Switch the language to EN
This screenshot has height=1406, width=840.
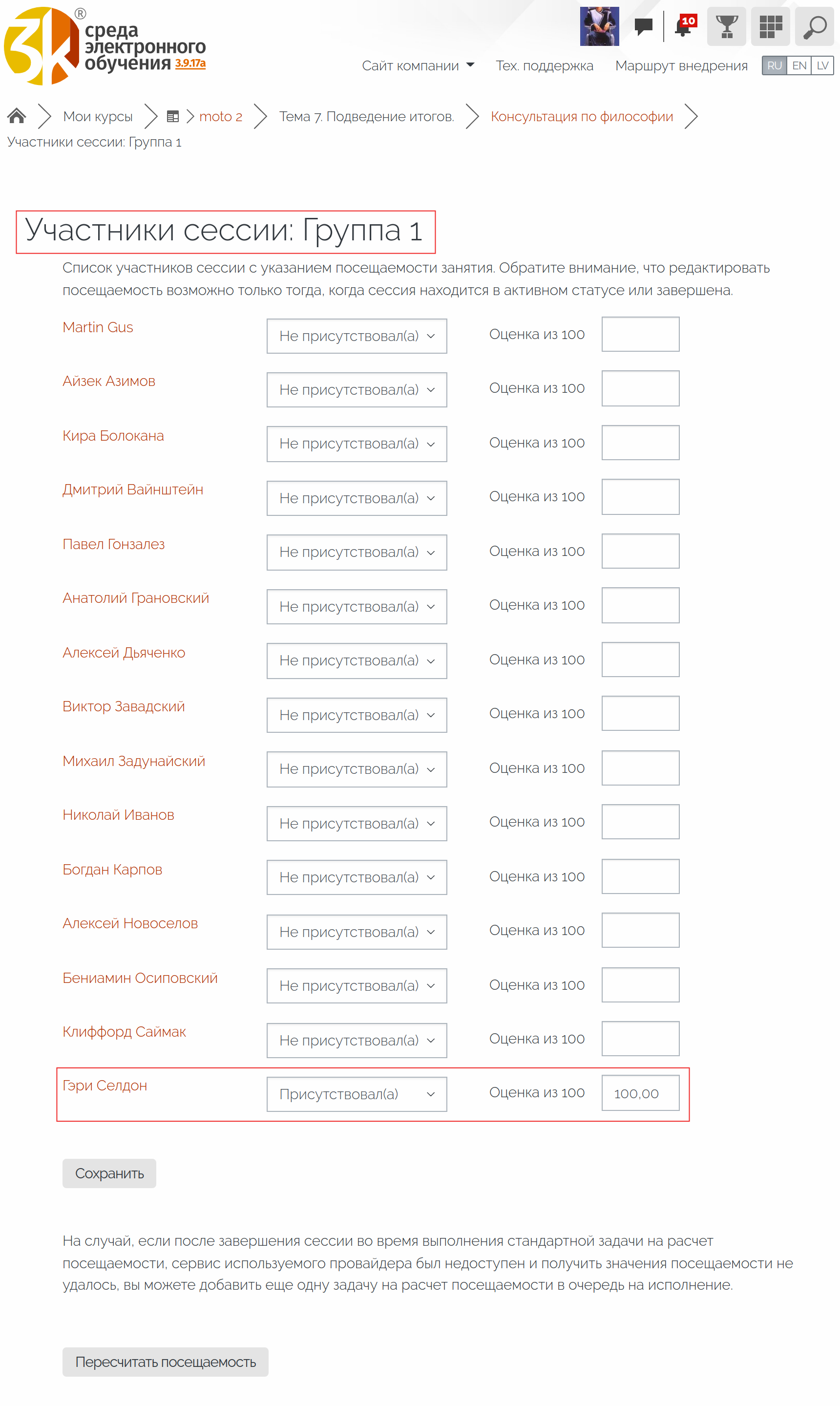tap(798, 65)
